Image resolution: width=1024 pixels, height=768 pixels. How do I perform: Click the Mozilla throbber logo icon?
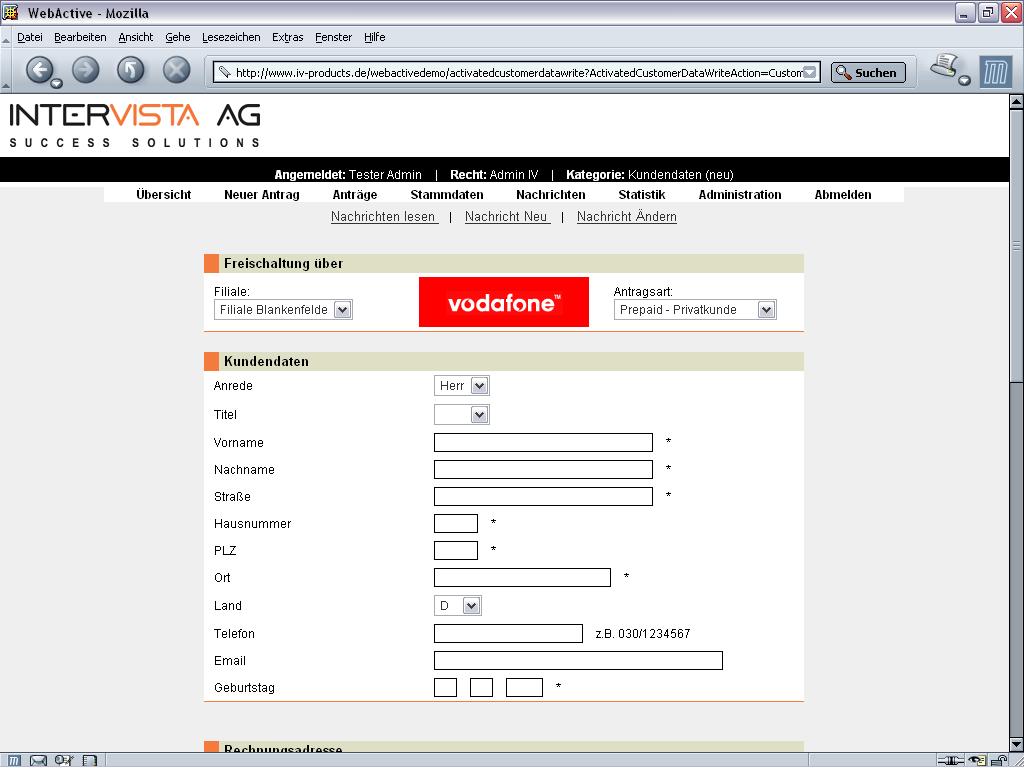995,72
